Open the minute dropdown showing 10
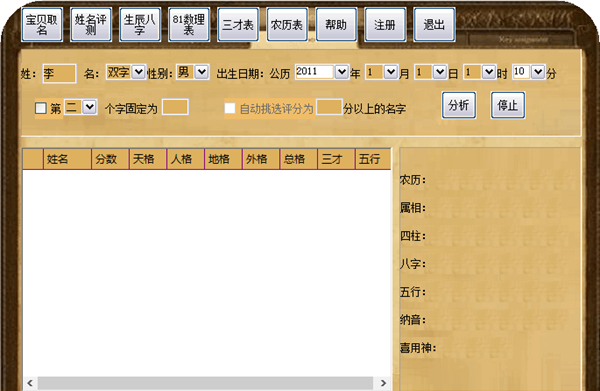600x391 pixels. [538, 72]
